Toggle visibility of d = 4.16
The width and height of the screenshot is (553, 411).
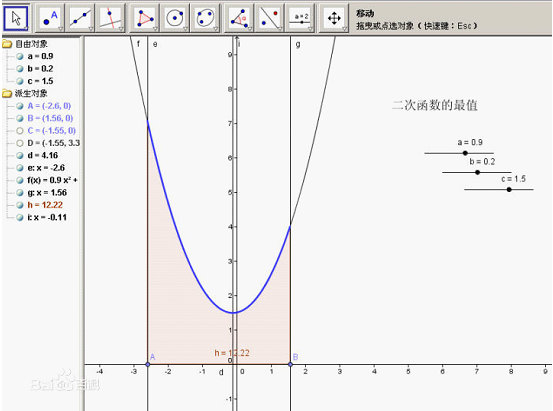pos(20,156)
